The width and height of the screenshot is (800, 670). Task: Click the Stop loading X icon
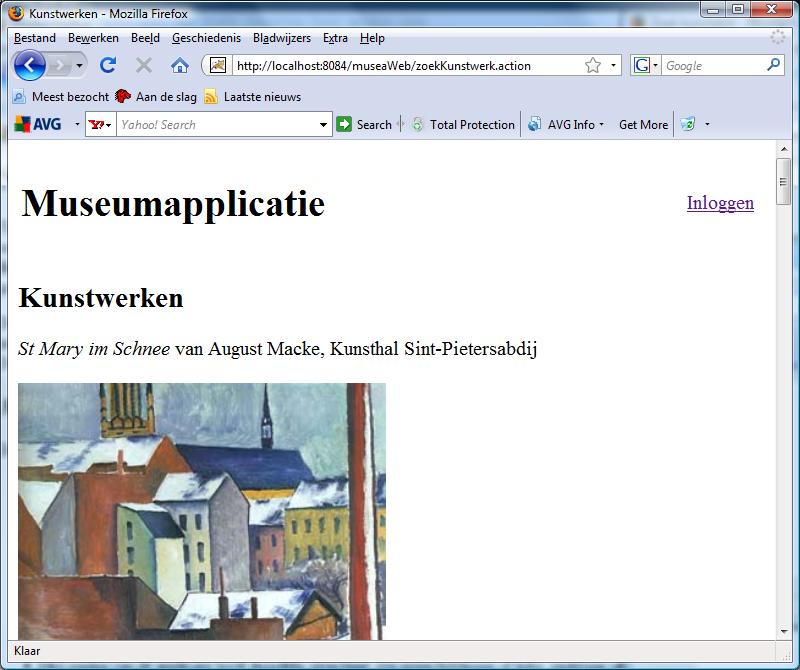tap(144, 65)
